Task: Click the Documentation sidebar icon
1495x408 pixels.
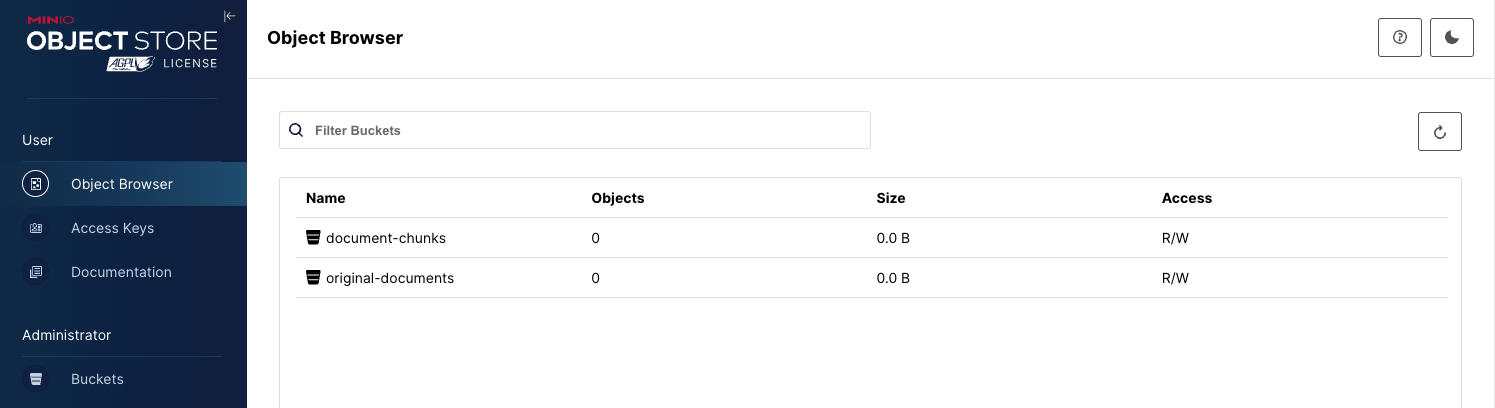Action: click(36, 272)
